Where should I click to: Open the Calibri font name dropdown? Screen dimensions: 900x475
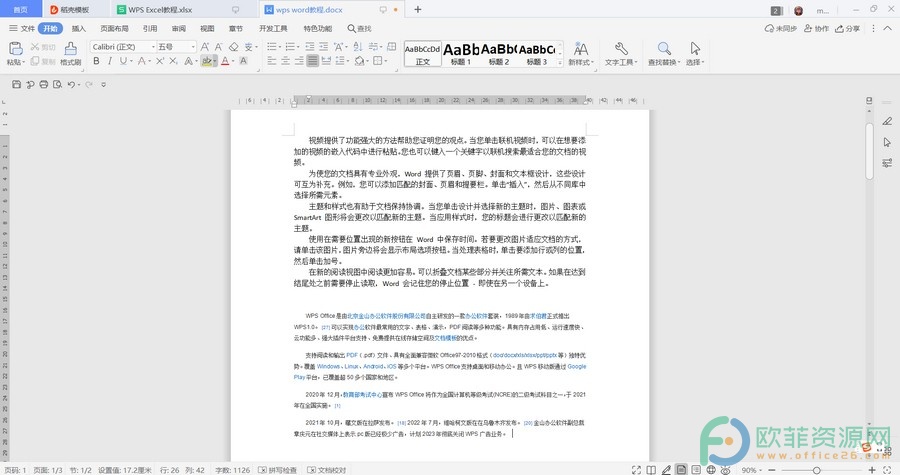pyautogui.click(x=153, y=46)
